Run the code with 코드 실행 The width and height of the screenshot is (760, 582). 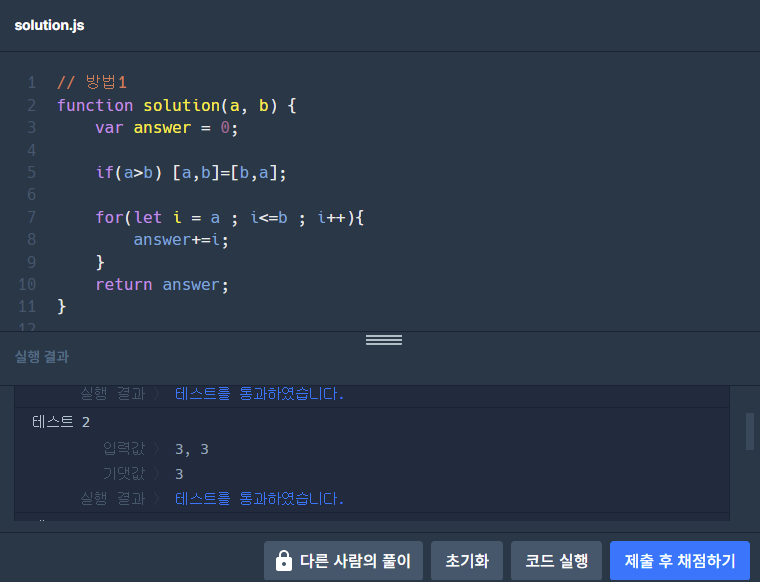click(556, 561)
